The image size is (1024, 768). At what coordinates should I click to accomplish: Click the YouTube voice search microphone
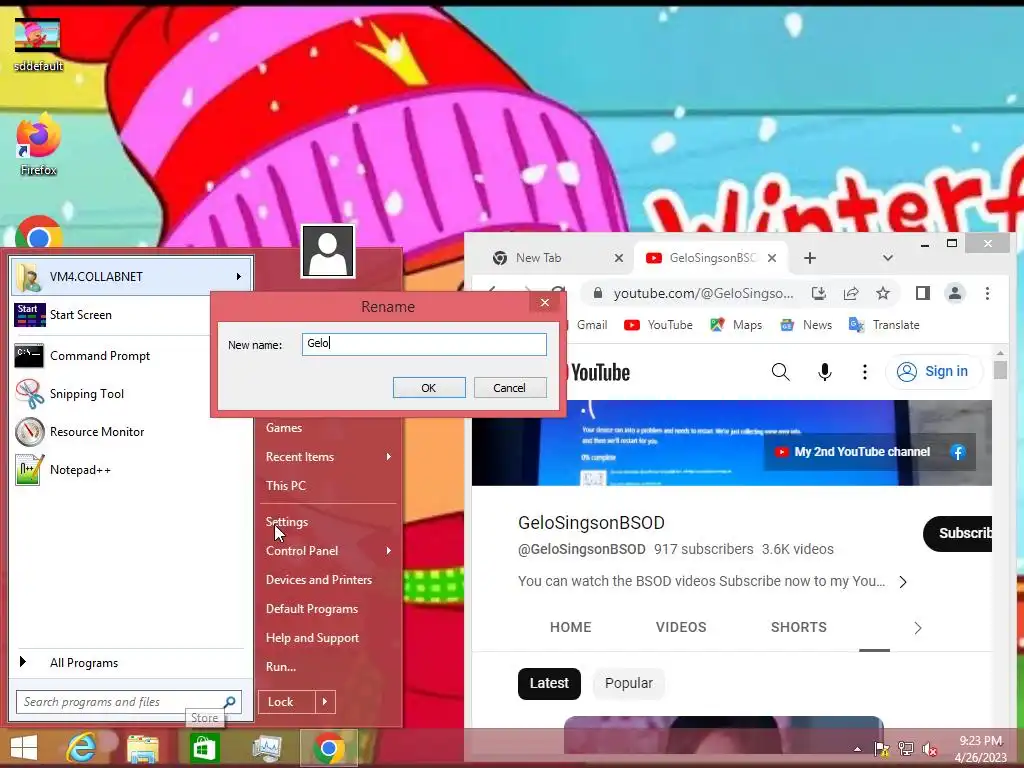point(825,372)
